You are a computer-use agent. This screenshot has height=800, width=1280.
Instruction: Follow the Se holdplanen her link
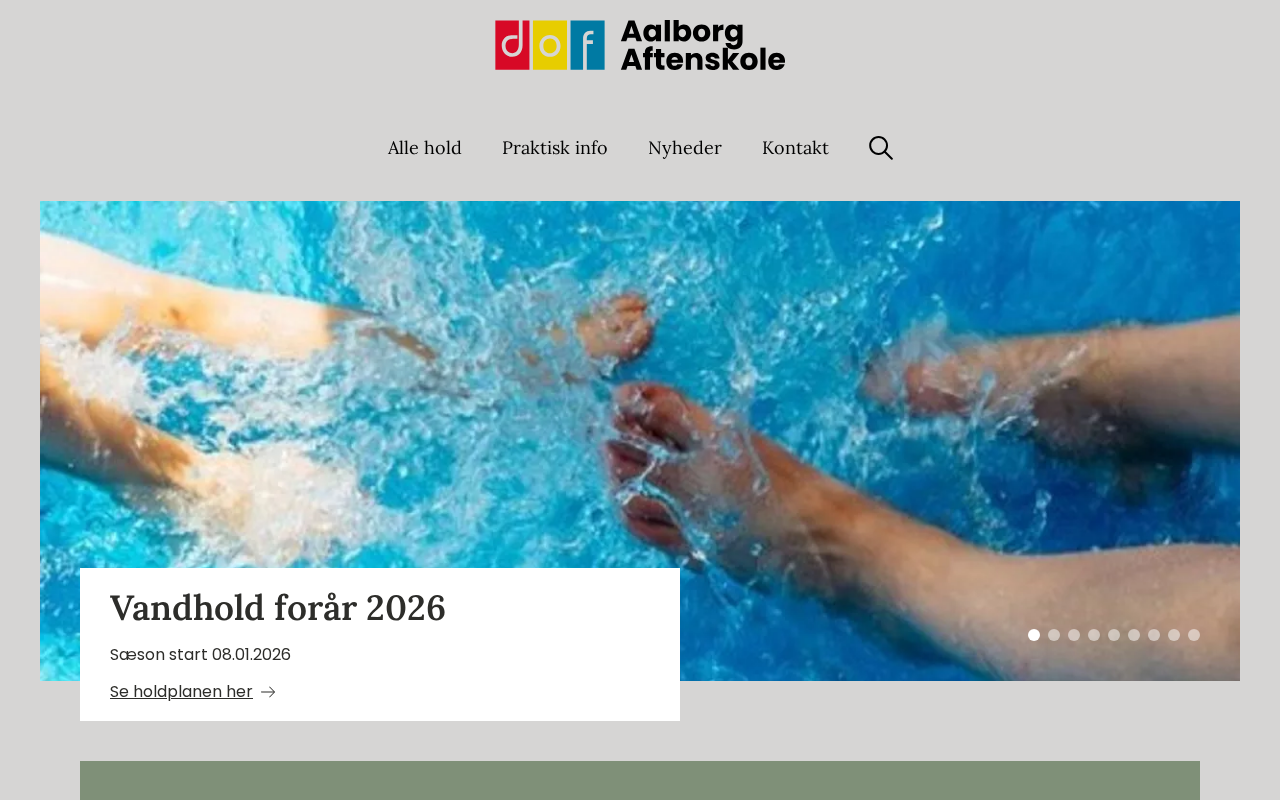click(x=181, y=692)
